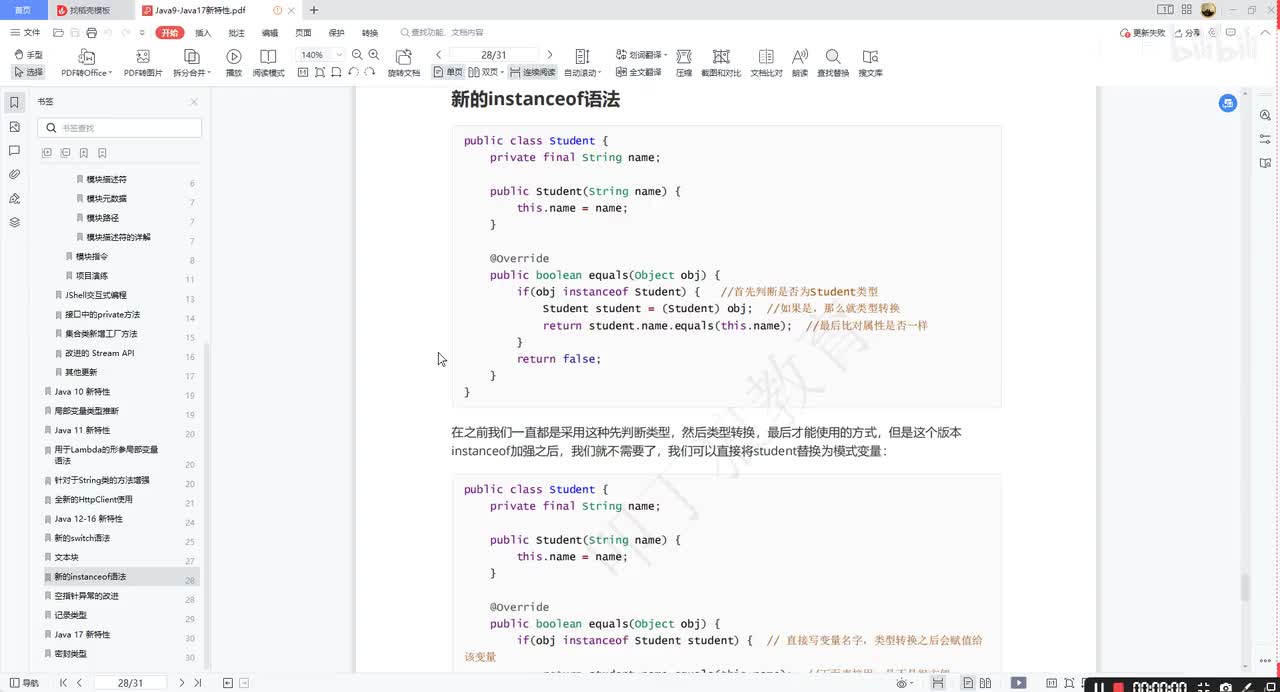Click the open folder icon in quick access
This screenshot has height=692, width=1280.
(59, 33)
